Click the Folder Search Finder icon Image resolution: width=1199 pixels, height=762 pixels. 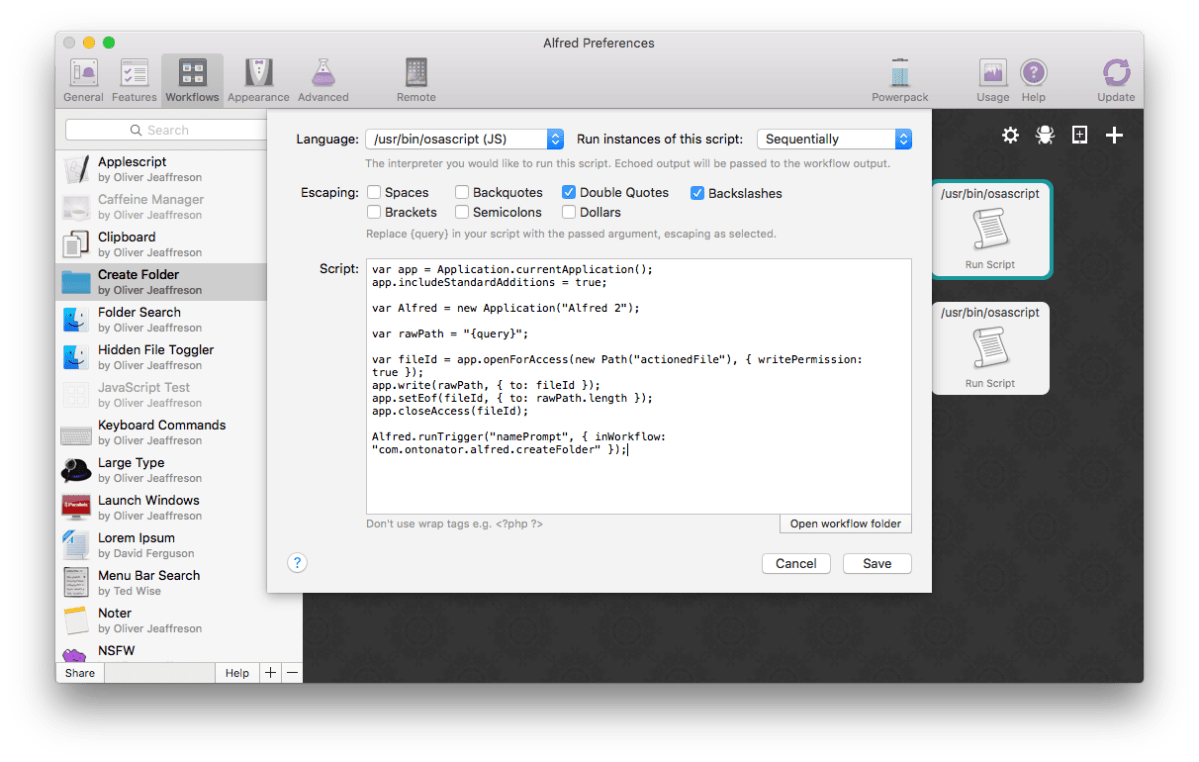(76, 319)
